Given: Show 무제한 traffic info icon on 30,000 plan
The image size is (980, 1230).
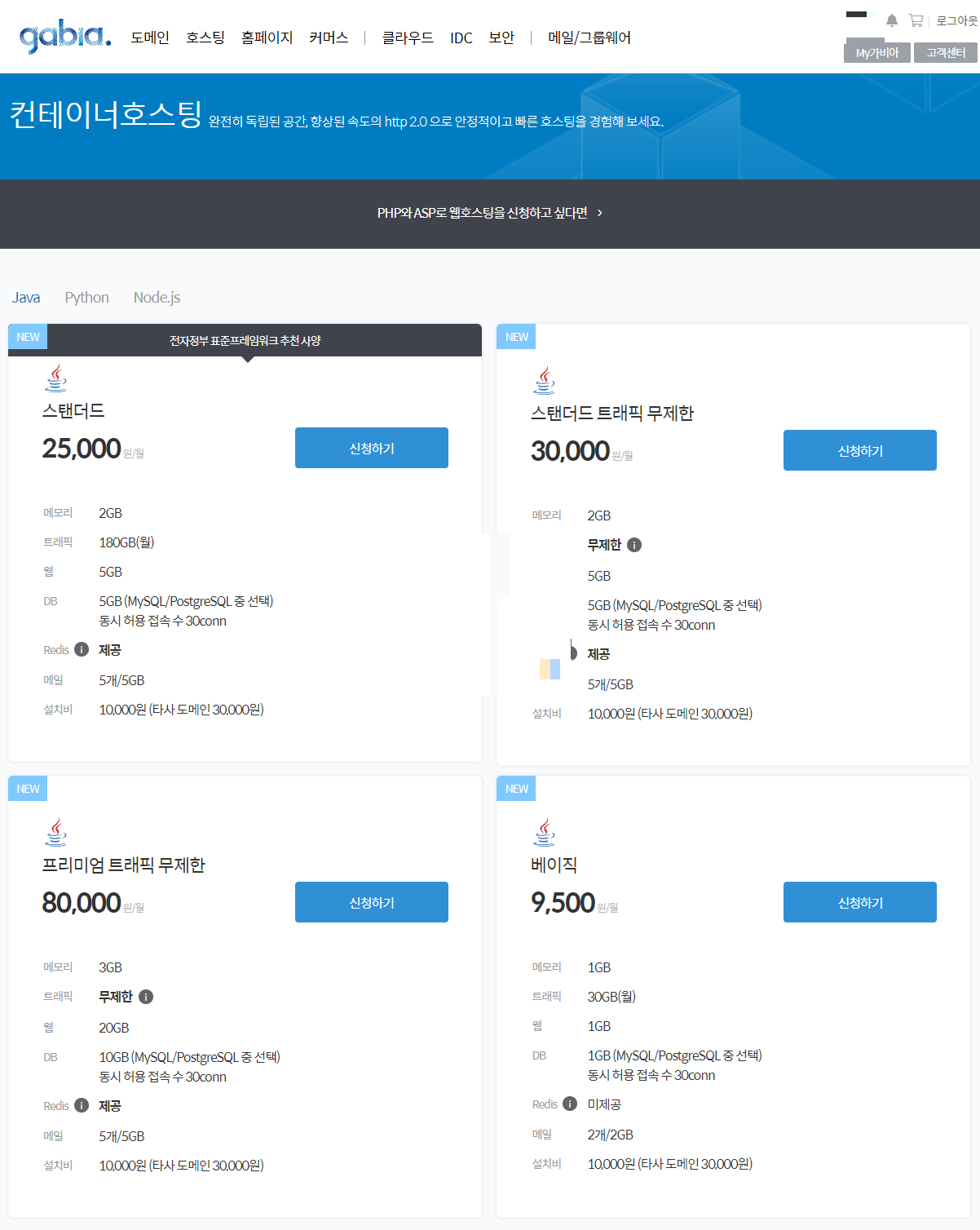Looking at the screenshot, I should coord(634,545).
